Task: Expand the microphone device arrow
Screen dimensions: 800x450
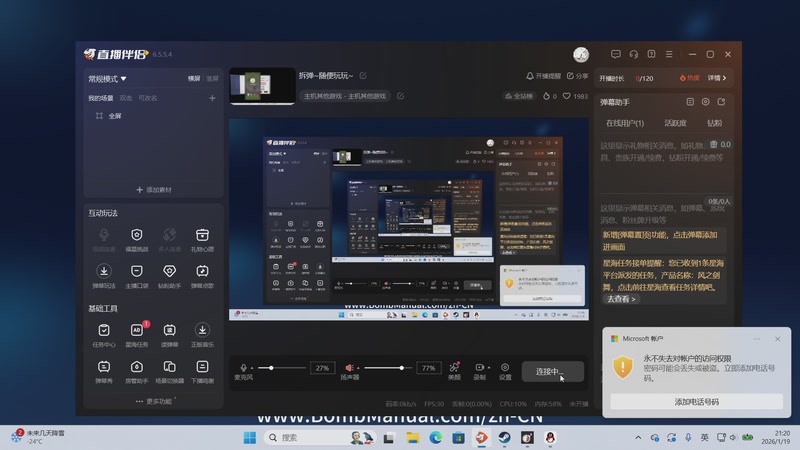Action: [252, 368]
